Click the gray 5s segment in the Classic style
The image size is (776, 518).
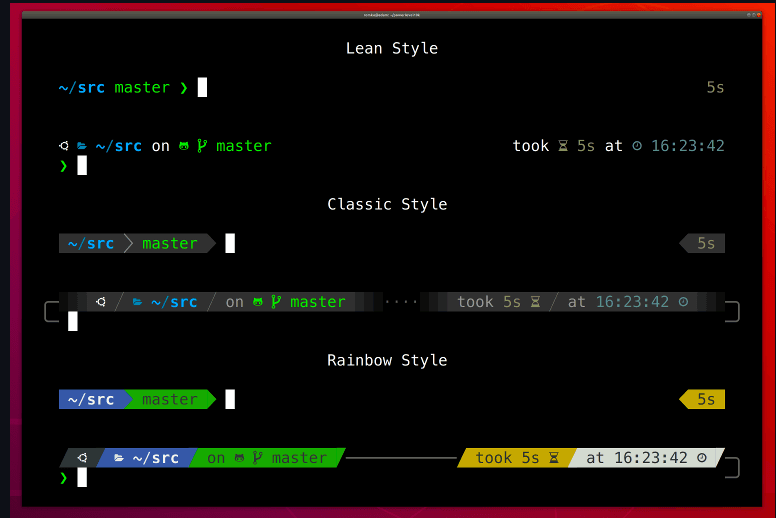pyautogui.click(x=705, y=243)
